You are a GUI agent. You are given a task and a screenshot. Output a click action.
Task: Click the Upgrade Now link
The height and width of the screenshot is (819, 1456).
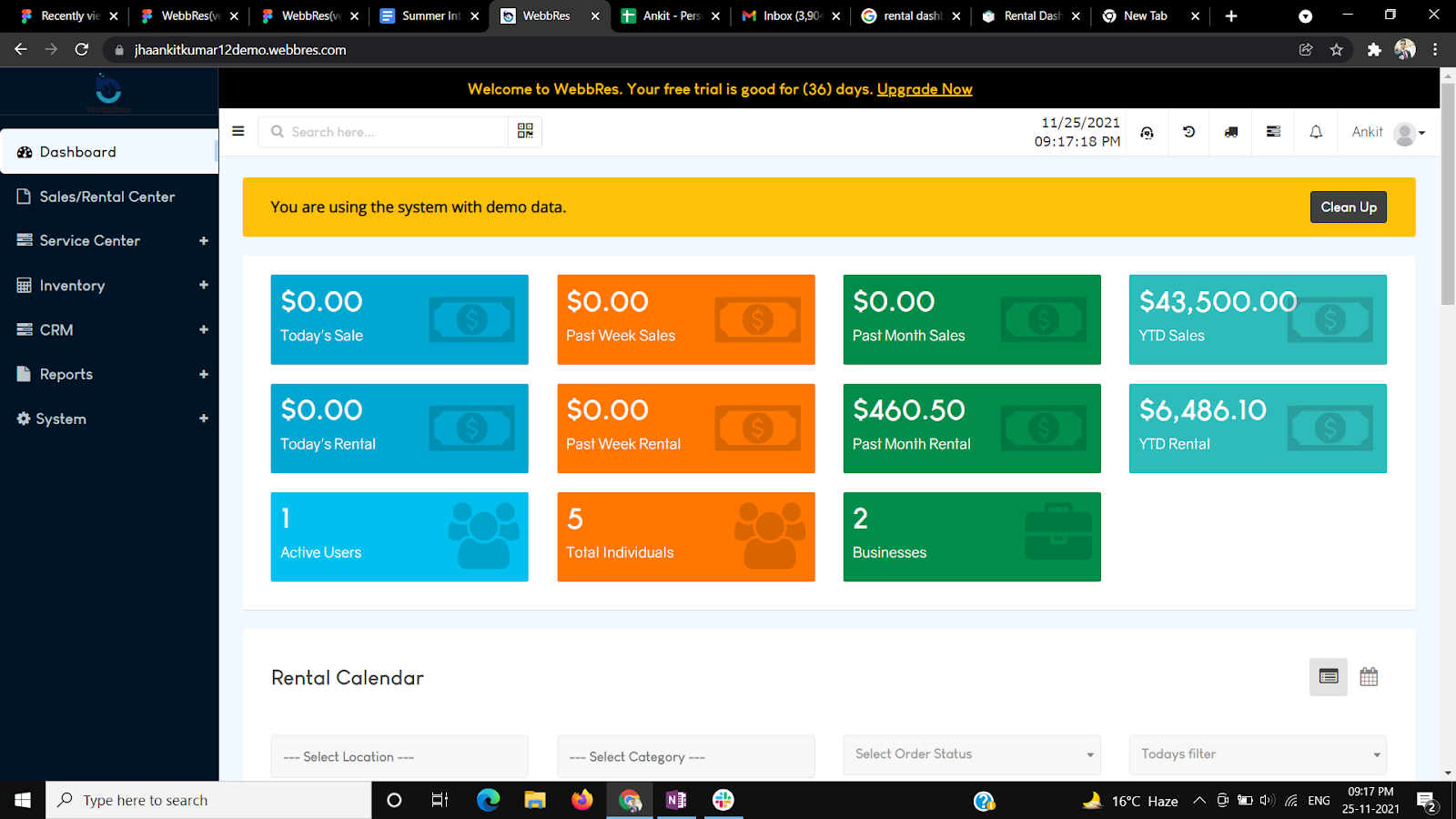(x=925, y=89)
